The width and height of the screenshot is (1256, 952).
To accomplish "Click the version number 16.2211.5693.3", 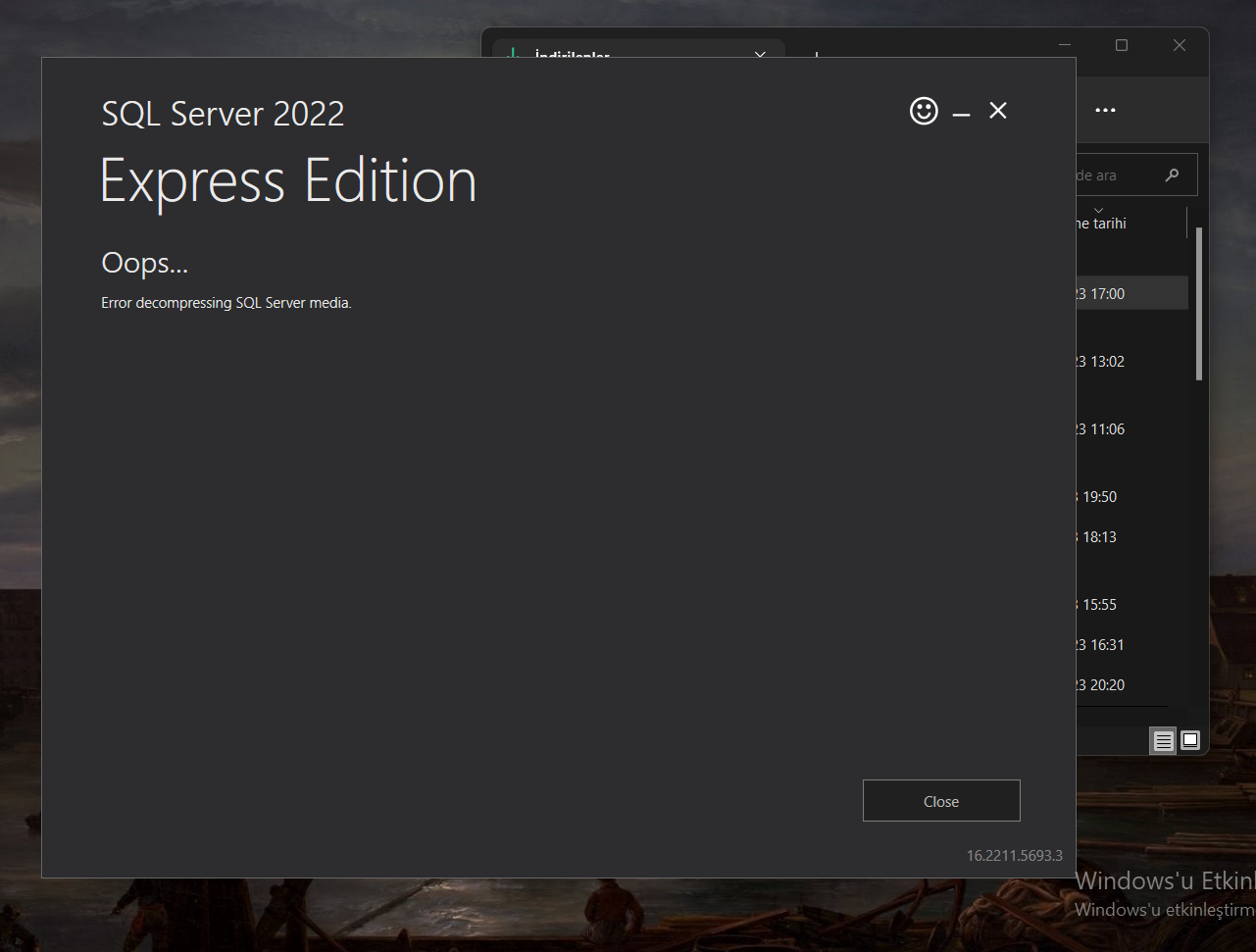I will pos(1015,855).
